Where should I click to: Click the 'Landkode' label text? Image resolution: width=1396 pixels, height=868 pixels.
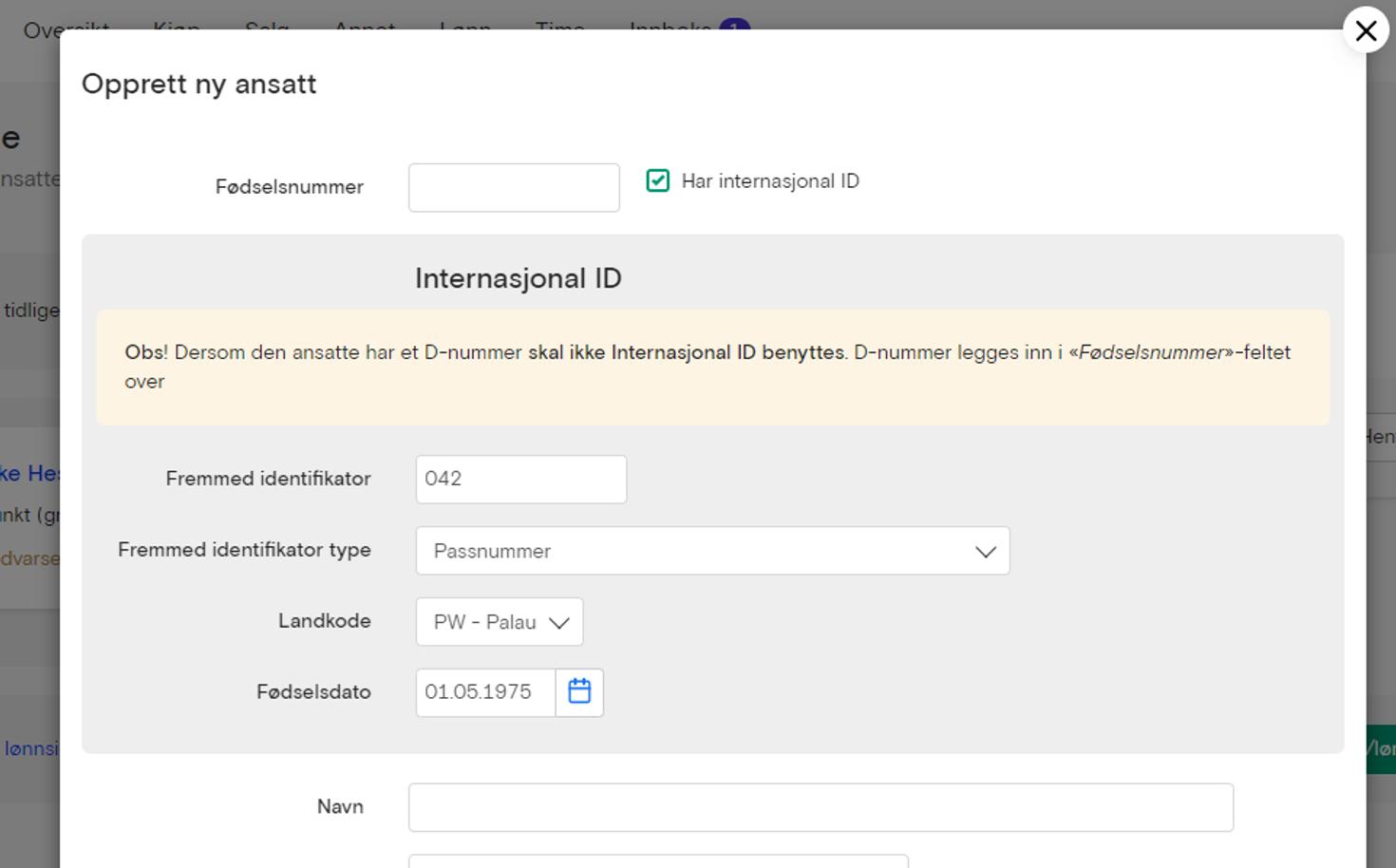325,621
